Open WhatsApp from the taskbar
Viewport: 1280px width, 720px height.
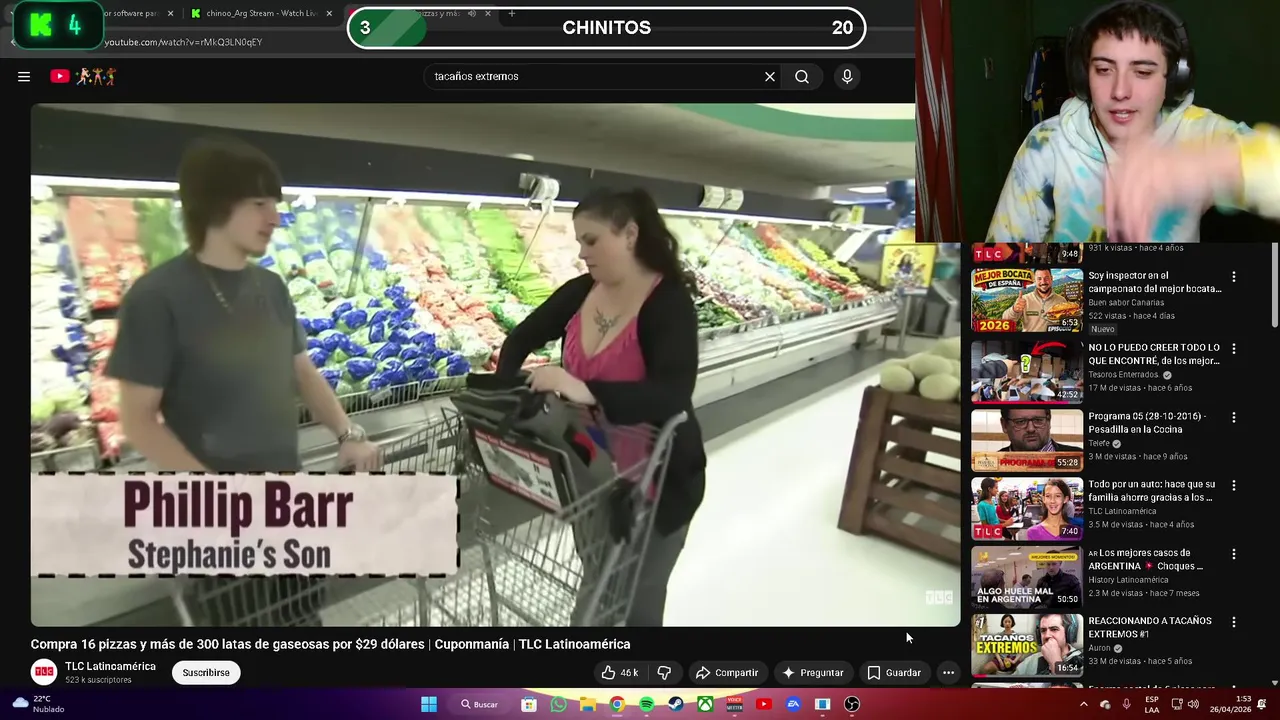tap(558, 704)
